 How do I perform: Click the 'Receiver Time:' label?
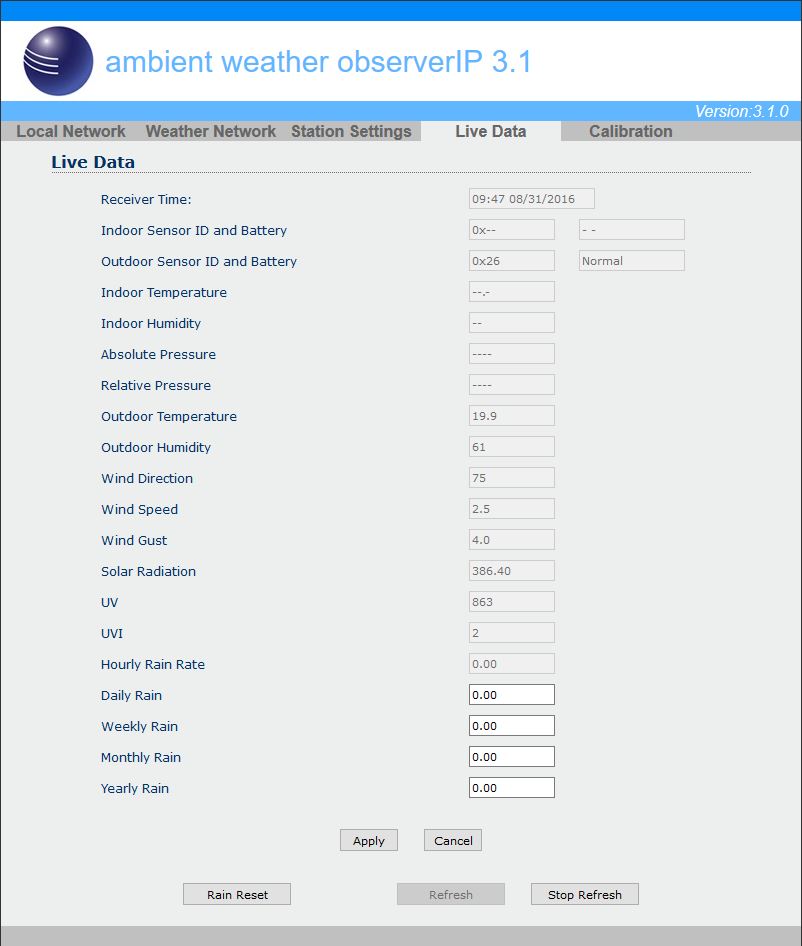pos(146,199)
